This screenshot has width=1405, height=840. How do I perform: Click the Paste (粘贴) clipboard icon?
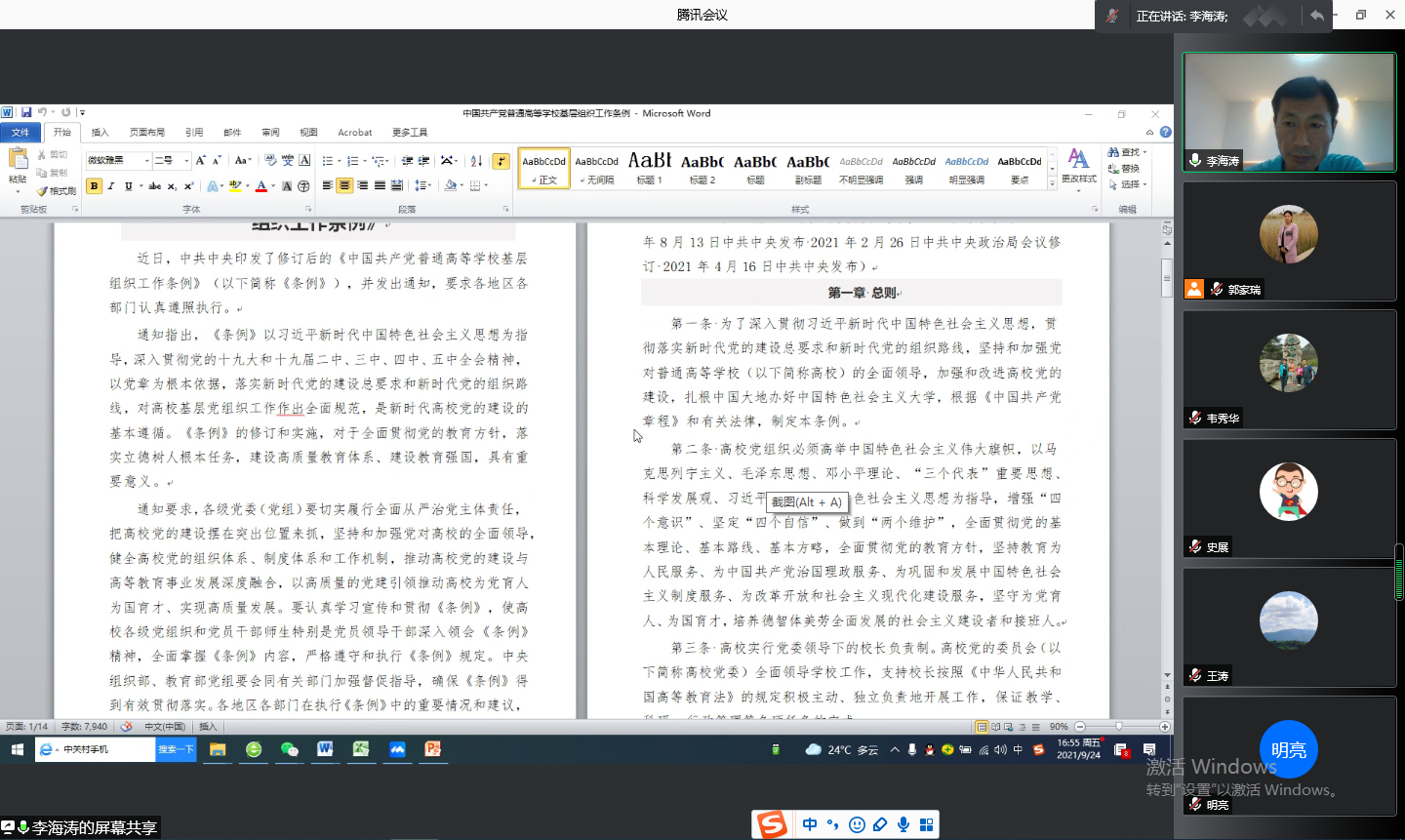click(18, 159)
